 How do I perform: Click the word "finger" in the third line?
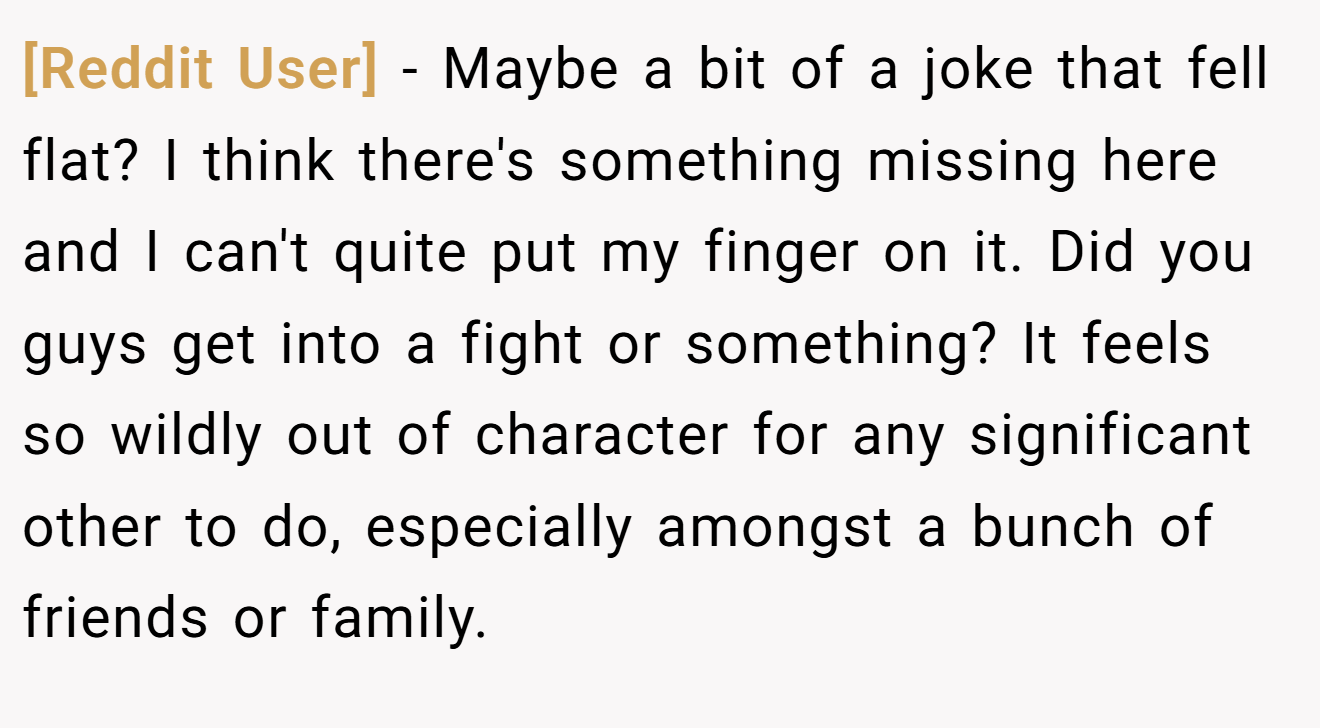pyautogui.click(x=780, y=253)
